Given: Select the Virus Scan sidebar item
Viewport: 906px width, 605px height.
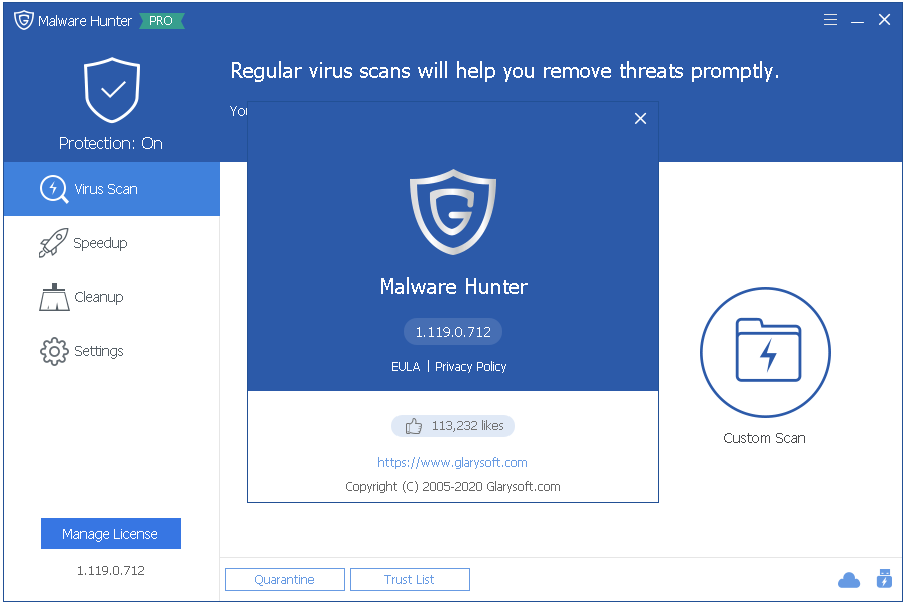Looking at the screenshot, I should click(x=112, y=189).
